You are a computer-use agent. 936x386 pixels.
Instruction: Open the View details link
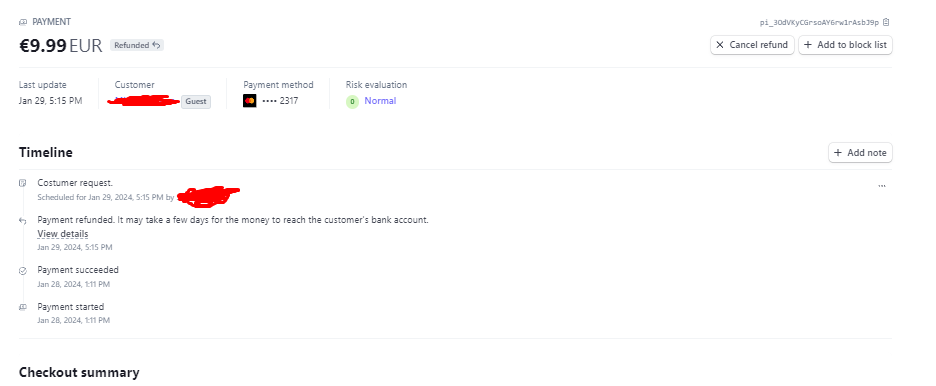63,234
